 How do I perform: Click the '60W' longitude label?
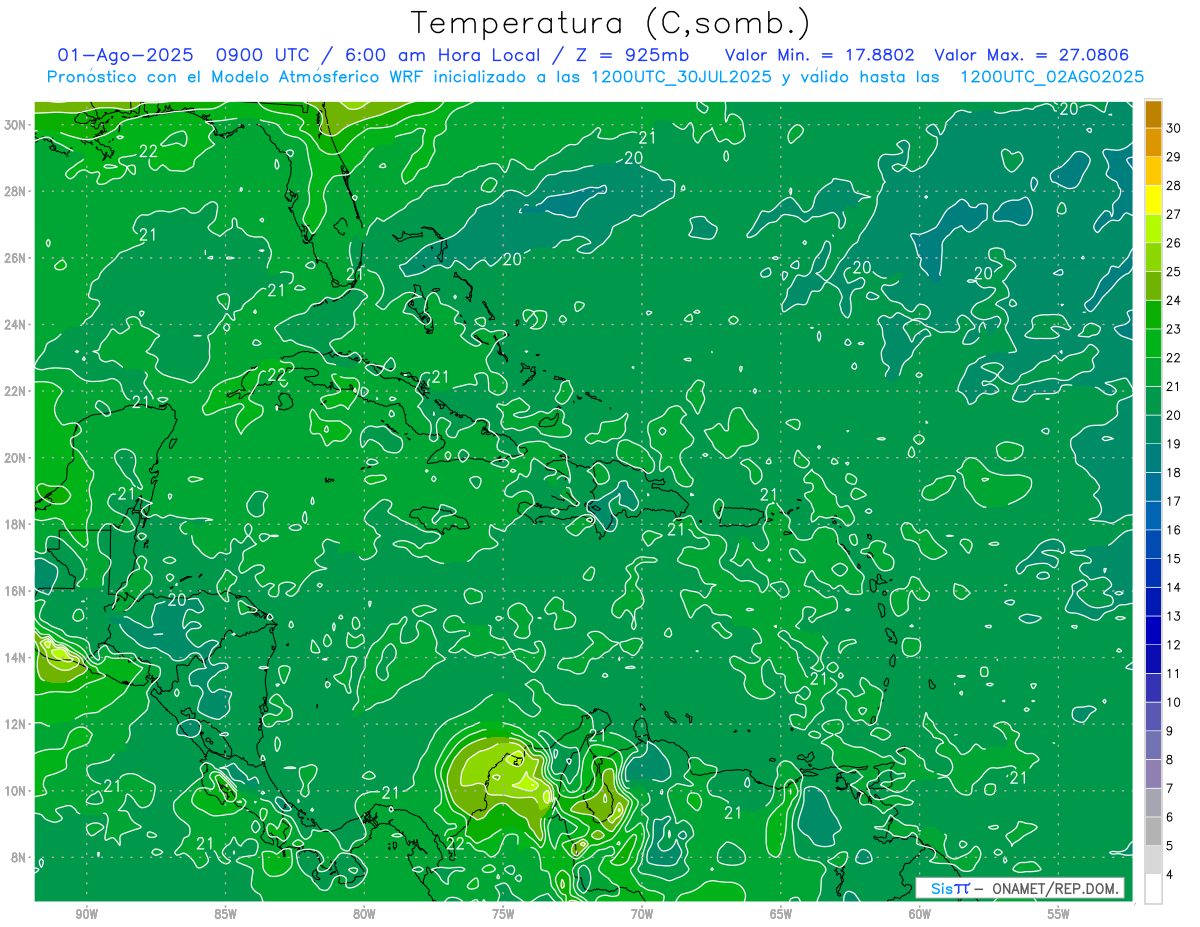click(920, 914)
